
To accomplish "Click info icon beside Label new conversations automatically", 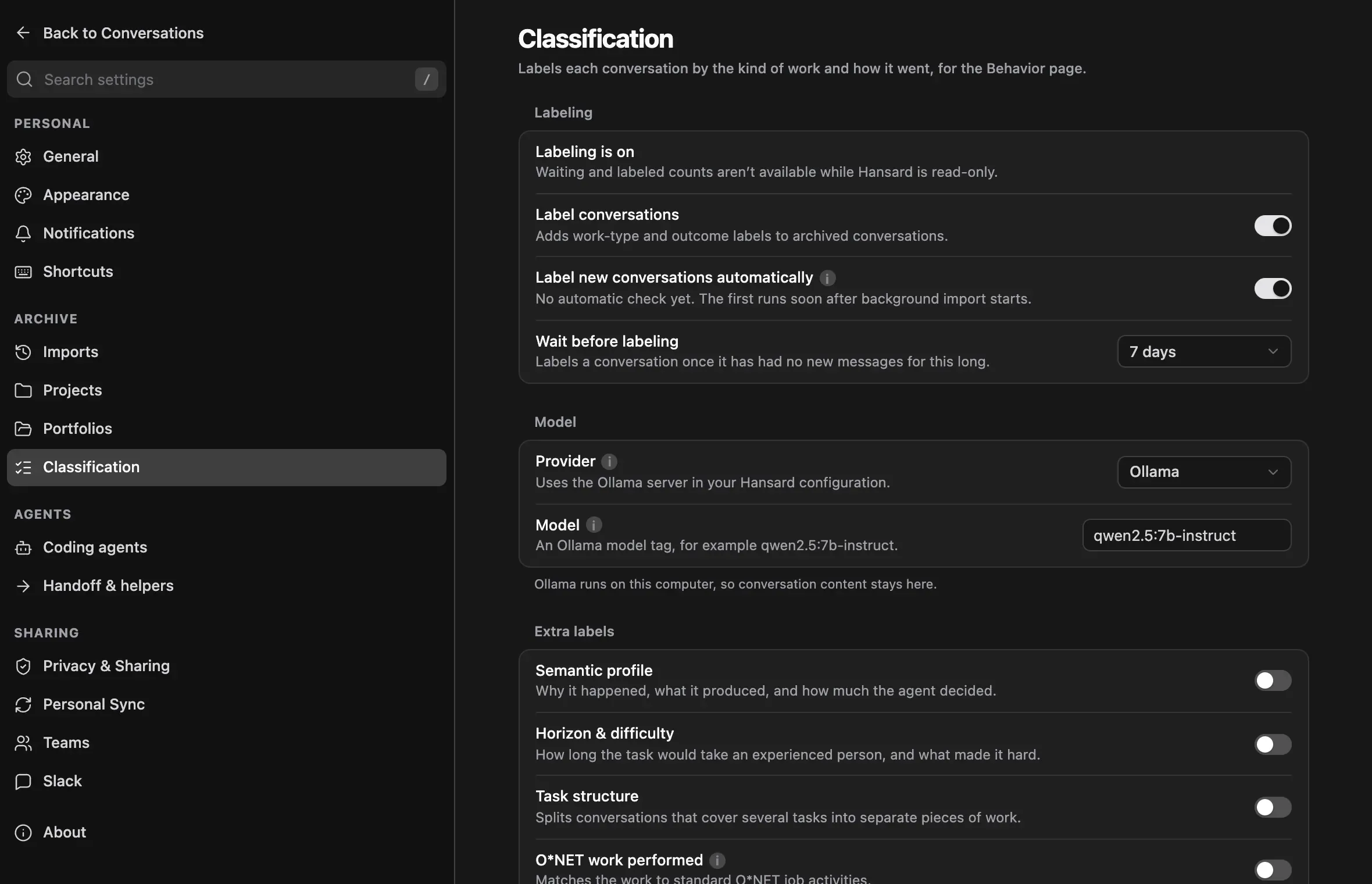I will click(x=827, y=278).
